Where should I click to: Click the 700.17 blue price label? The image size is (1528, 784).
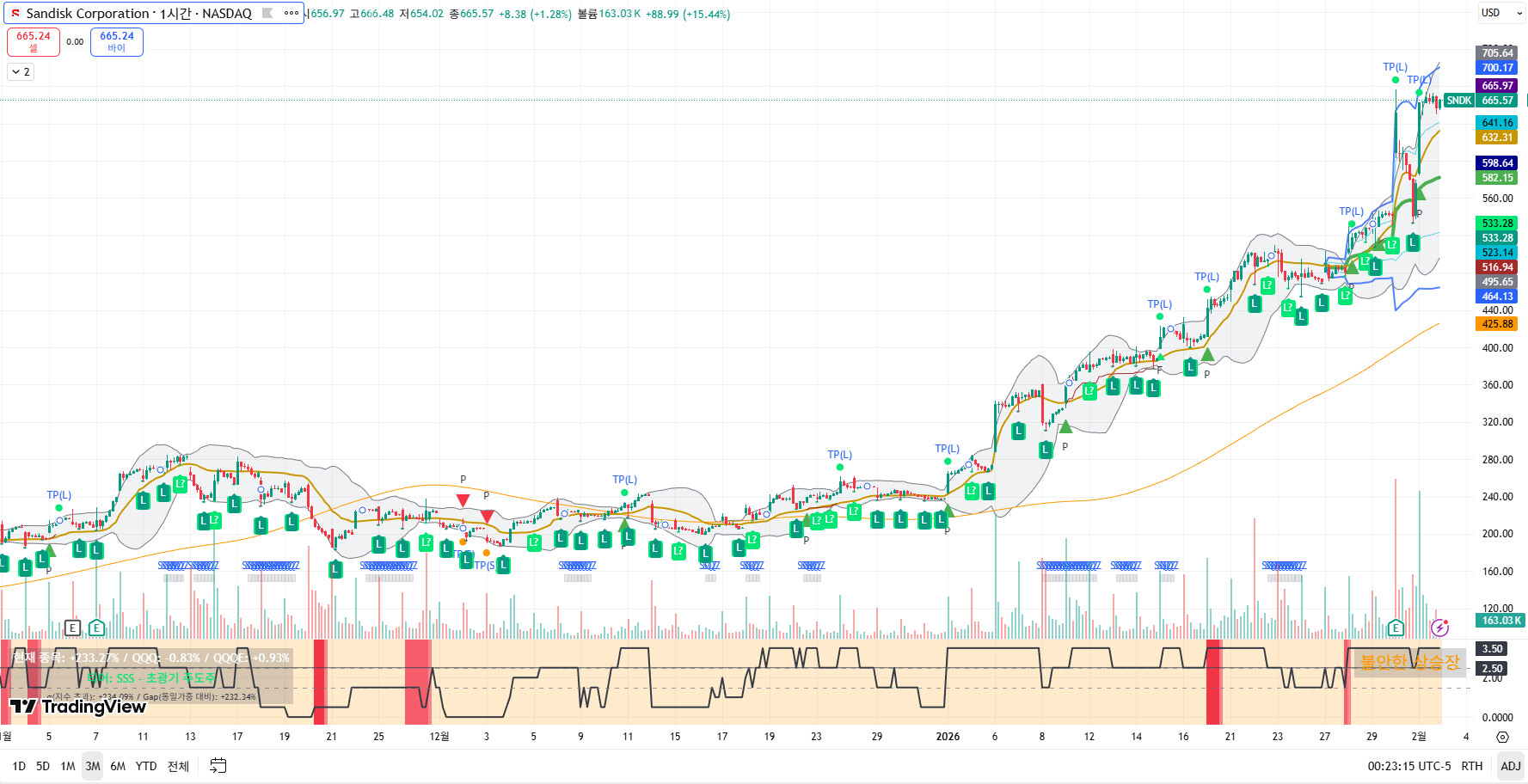(x=1497, y=68)
